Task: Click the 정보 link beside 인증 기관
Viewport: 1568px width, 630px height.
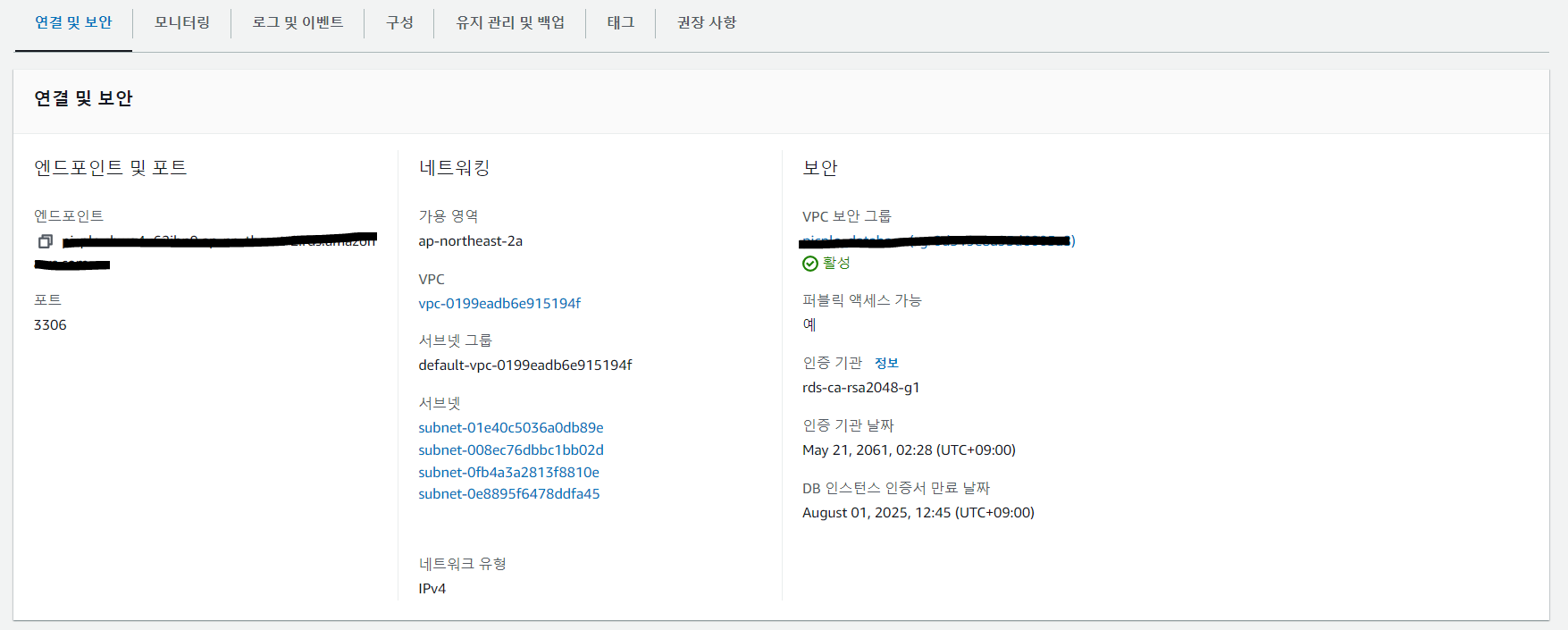Action: (x=886, y=363)
